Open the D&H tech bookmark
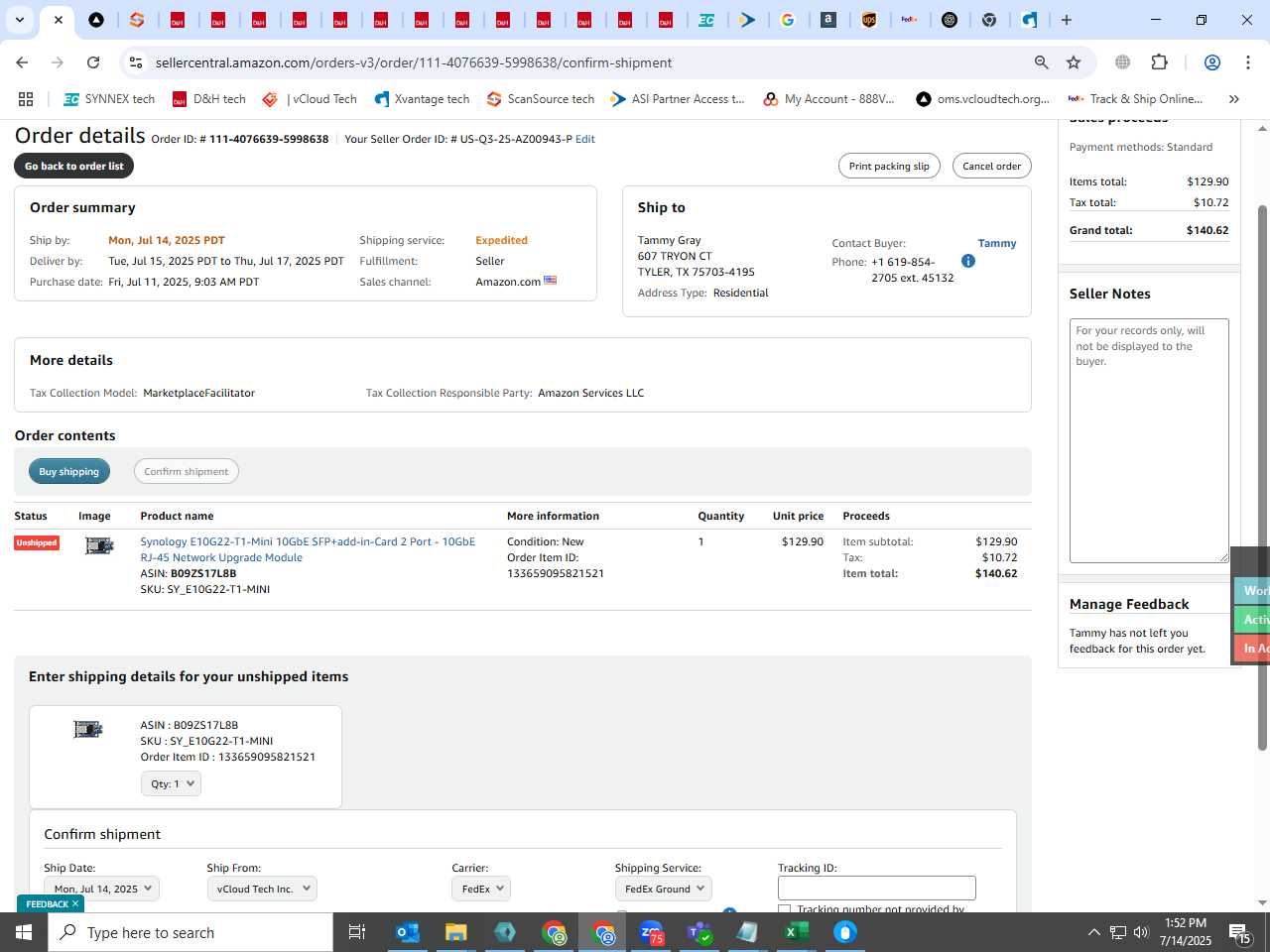Image resolution: width=1270 pixels, height=952 pixels. tap(209, 99)
